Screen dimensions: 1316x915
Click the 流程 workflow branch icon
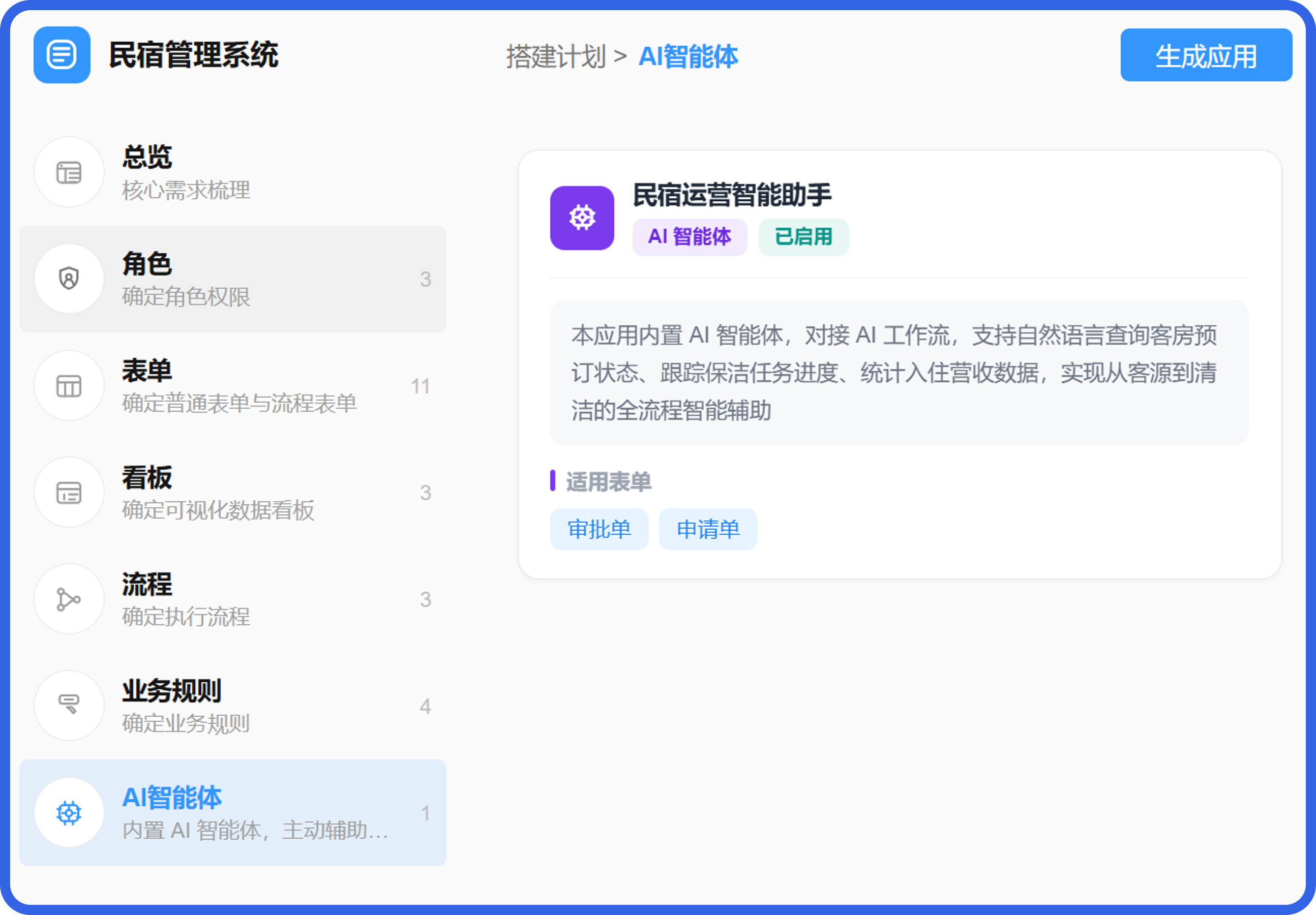click(x=69, y=599)
